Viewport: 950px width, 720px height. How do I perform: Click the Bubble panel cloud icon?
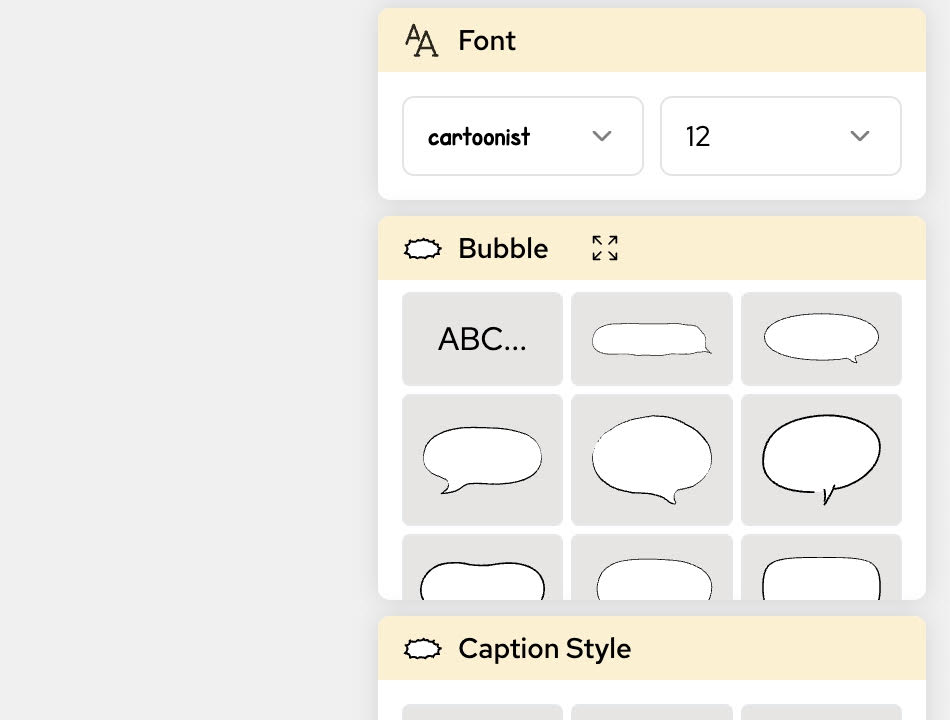(422, 248)
